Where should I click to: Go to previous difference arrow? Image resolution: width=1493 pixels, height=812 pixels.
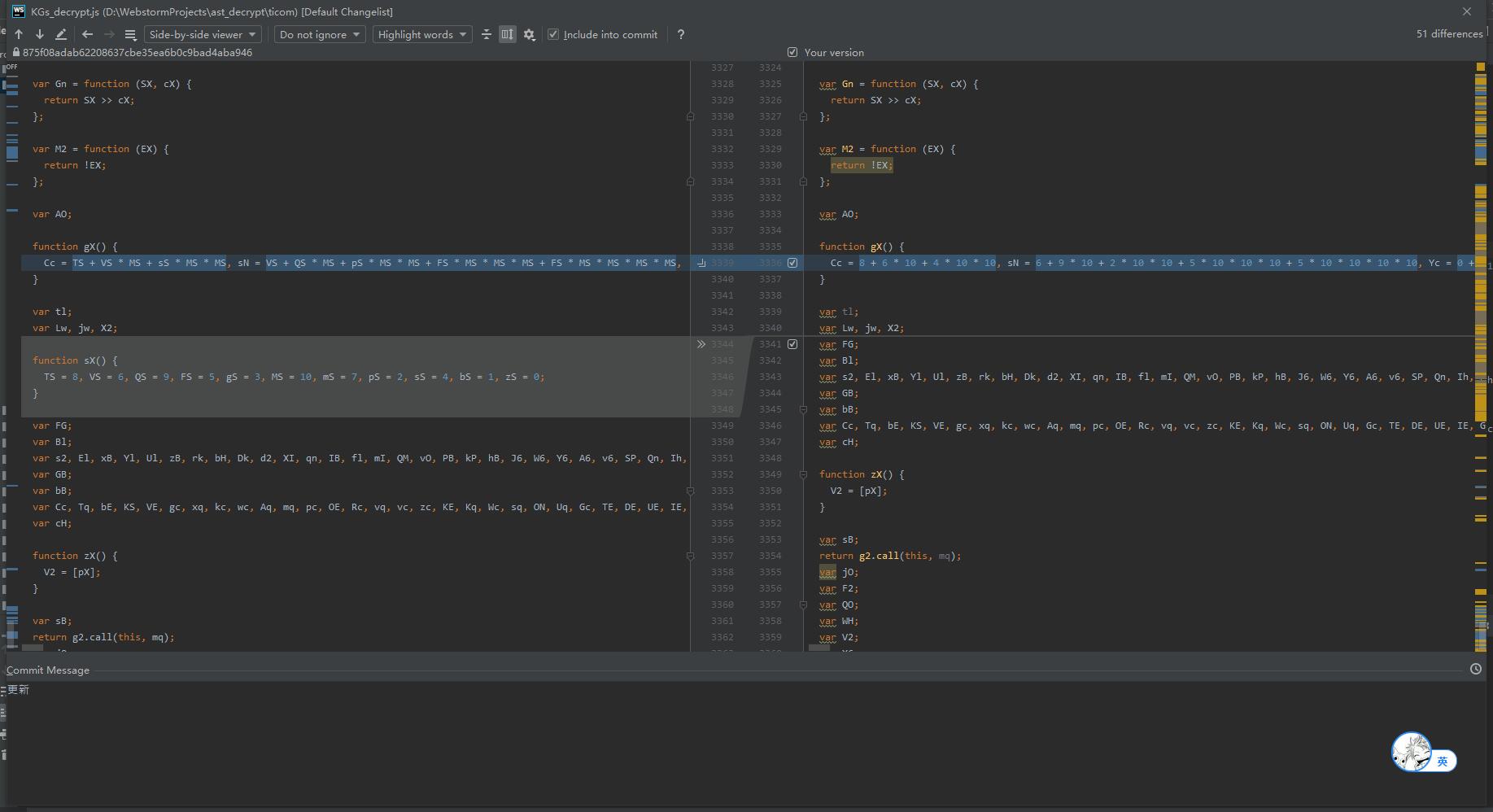pos(19,34)
